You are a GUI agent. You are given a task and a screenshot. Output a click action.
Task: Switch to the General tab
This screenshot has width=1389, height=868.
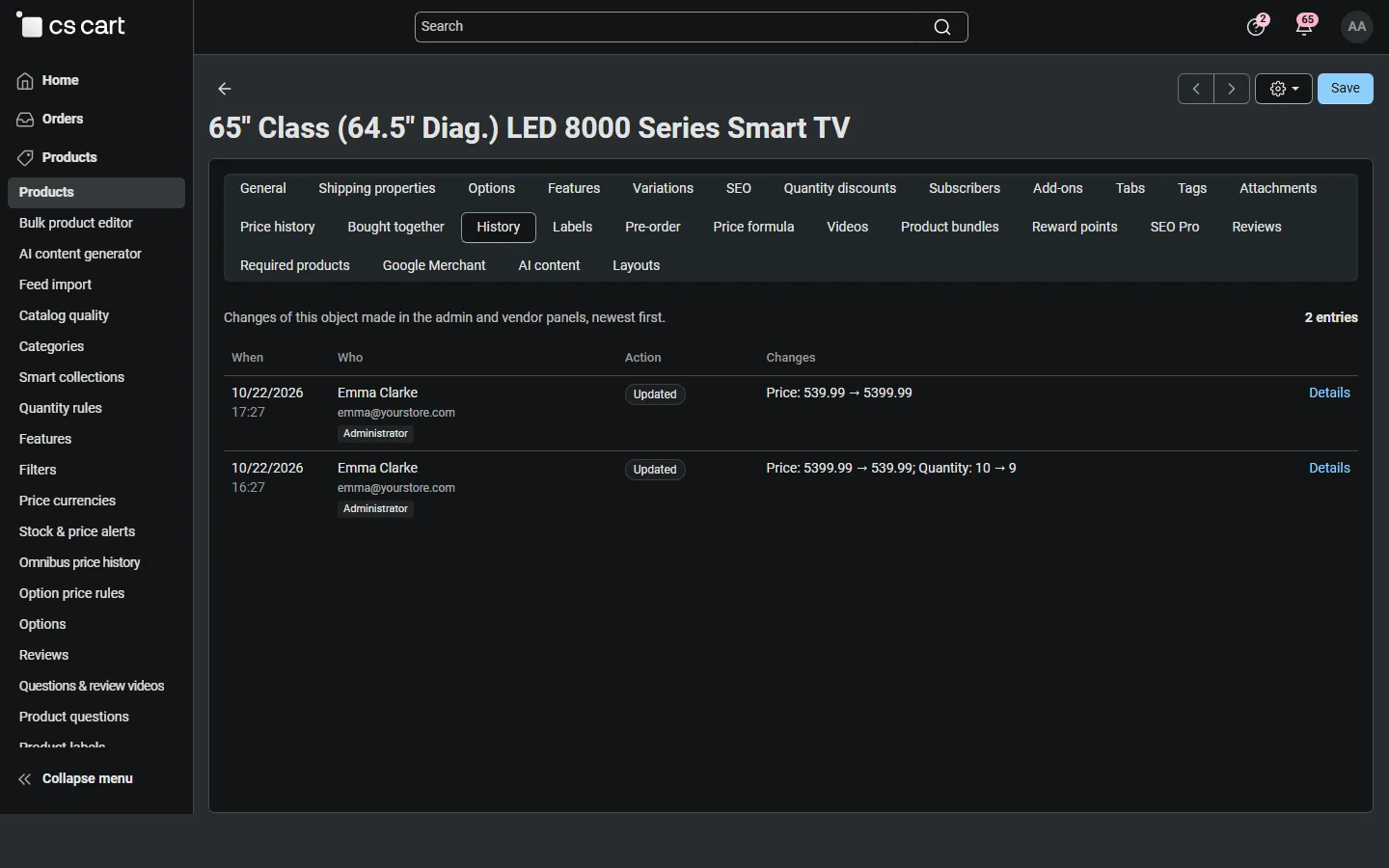click(x=263, y=189)
